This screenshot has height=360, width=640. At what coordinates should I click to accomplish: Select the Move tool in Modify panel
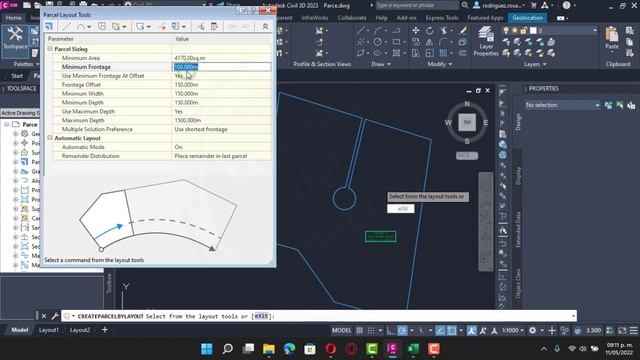click(416, 30)
